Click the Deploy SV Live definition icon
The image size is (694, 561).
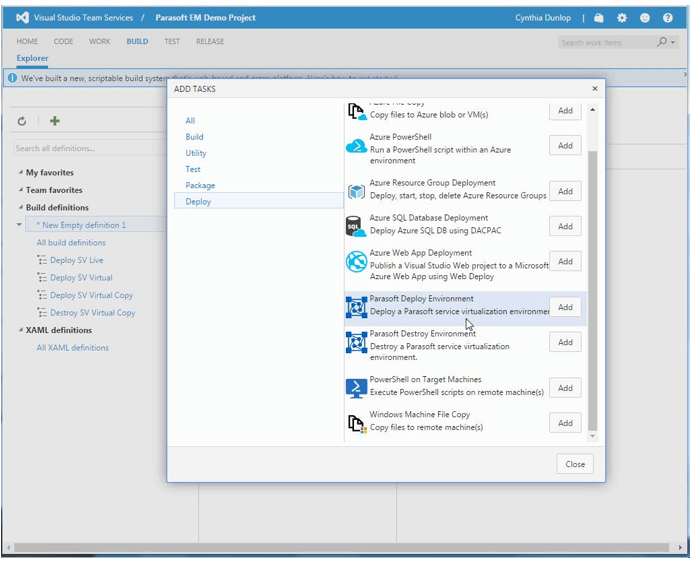click(x=42, y=260)
